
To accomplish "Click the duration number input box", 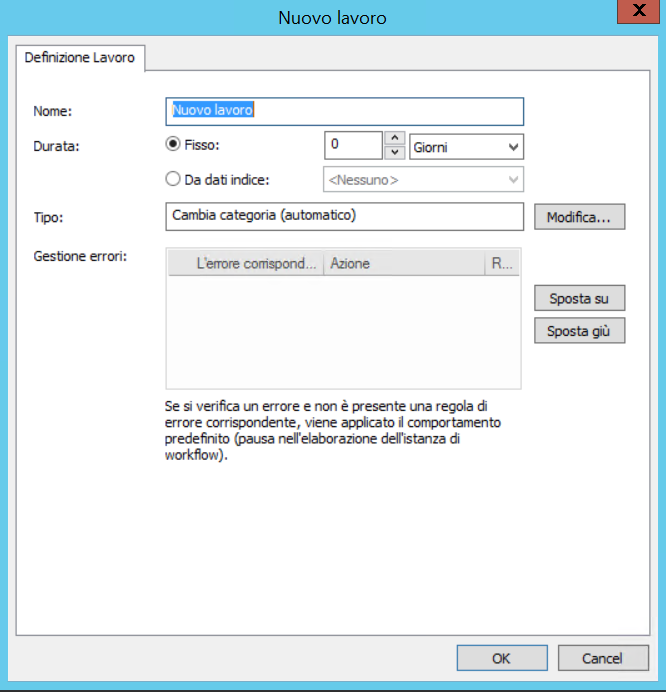I will [x=353, y=146].
